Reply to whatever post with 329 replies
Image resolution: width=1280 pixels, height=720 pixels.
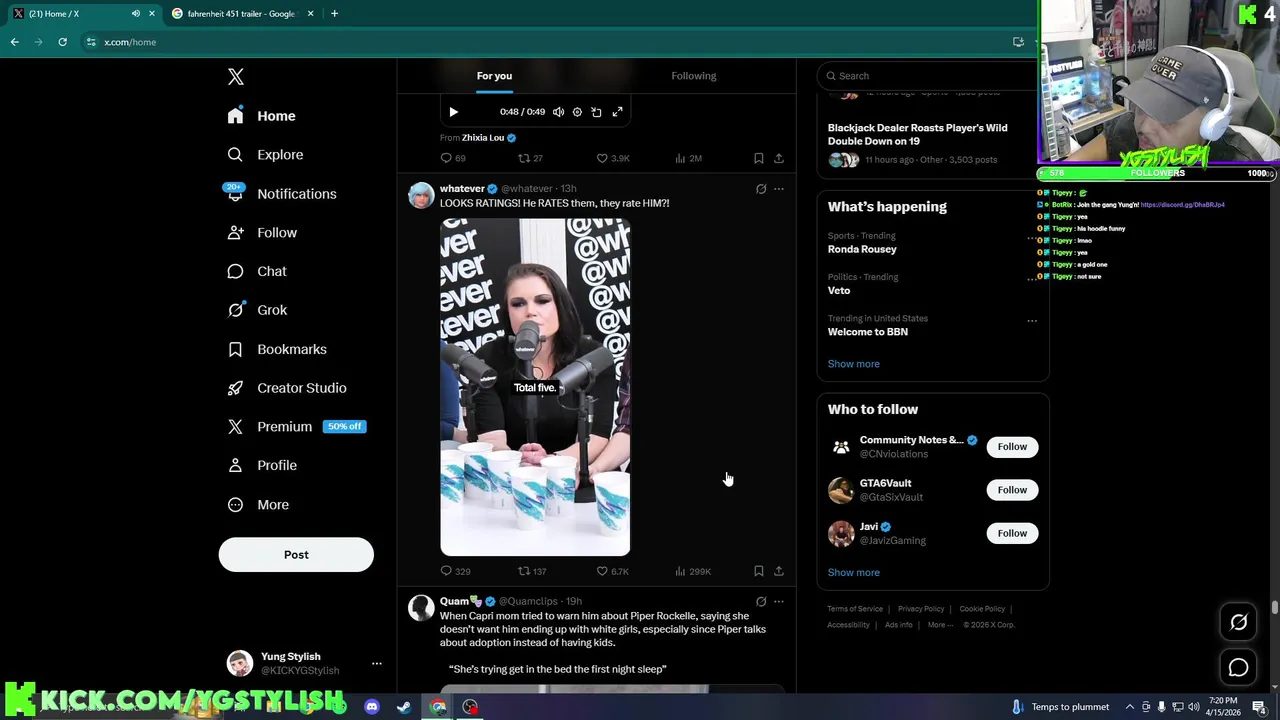456,571
